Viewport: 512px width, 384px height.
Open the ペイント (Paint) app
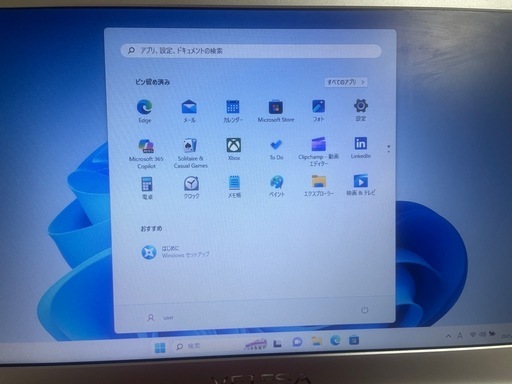click(x=277, y=186)
